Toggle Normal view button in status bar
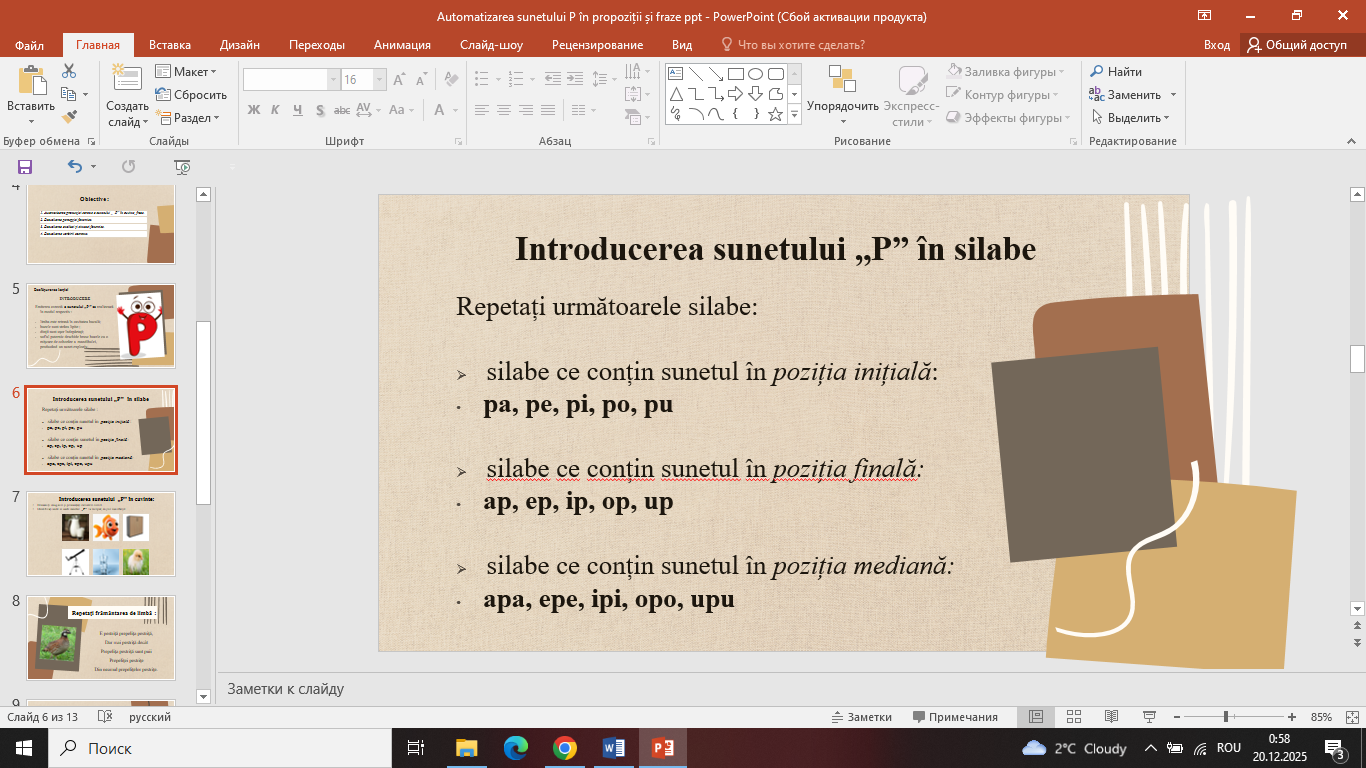Image resolution: width=1366 pixels, height=768 pixels. [1036, 717]
